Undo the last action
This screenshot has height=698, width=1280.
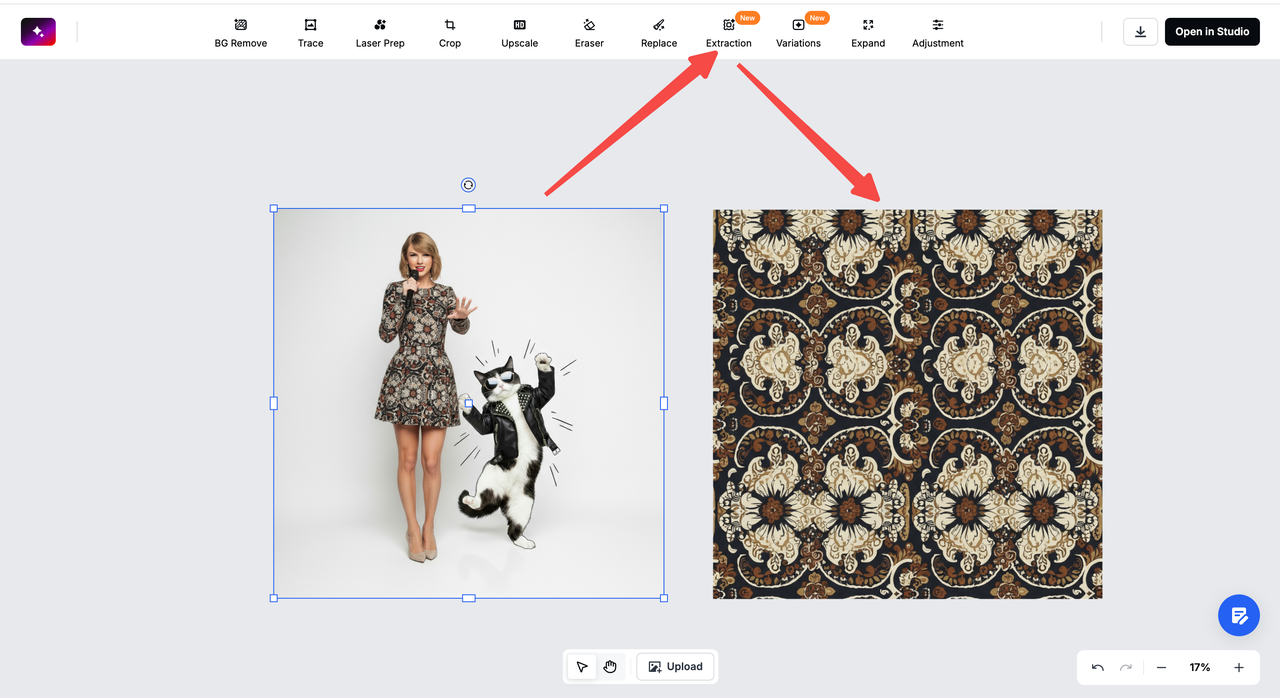coord(1098,667)
